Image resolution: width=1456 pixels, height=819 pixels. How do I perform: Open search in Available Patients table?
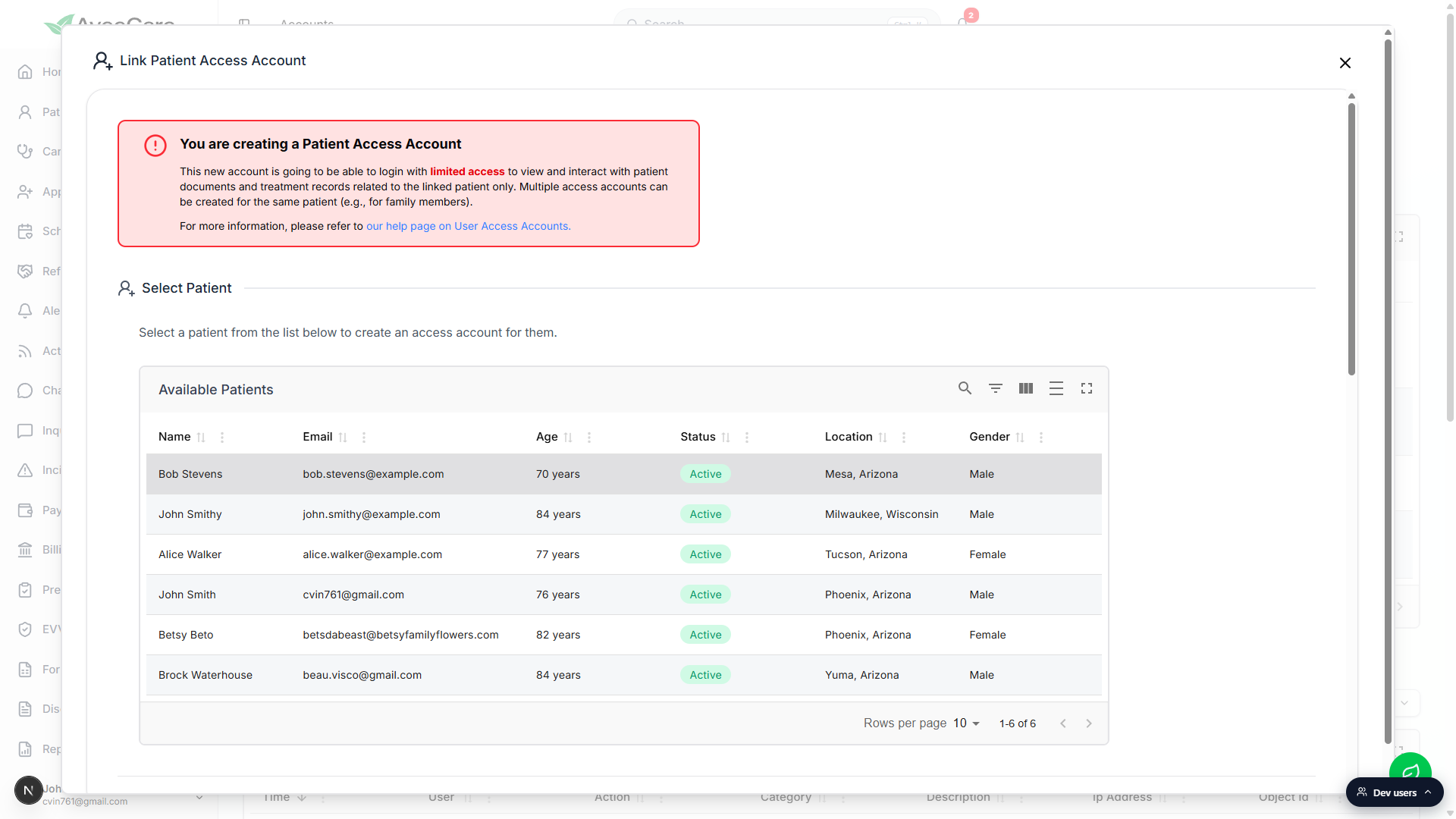(965, 388)
